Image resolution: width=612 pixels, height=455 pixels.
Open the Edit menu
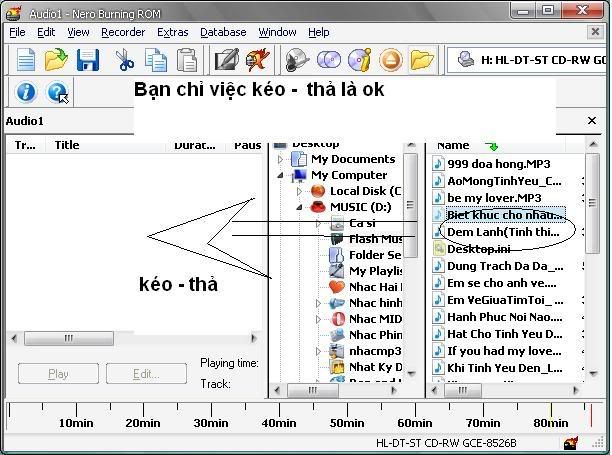(46, 32)
